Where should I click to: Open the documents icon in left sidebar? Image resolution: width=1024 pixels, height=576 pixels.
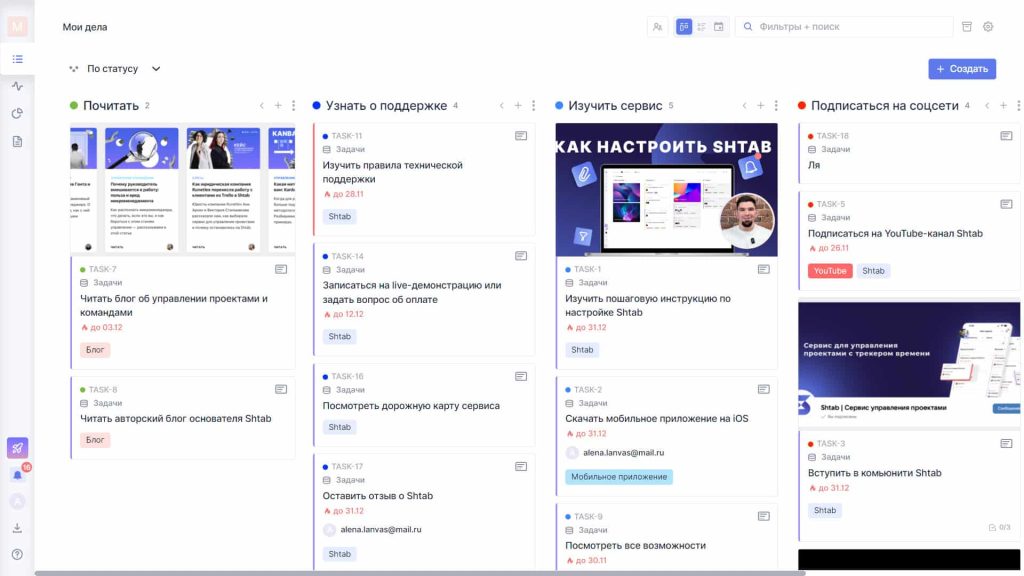(x=18, y=142)
